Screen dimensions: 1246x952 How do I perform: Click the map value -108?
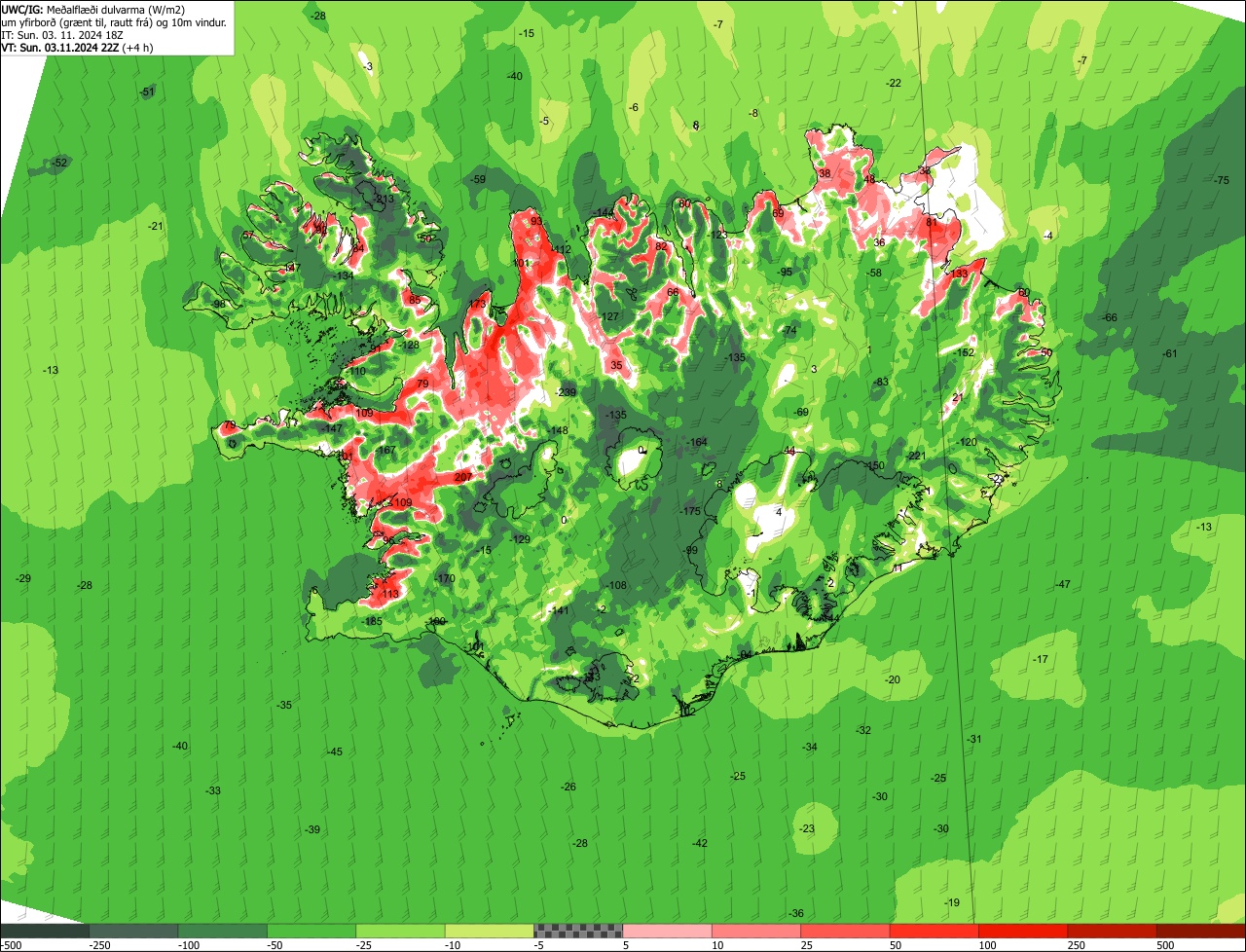(617, 585)
